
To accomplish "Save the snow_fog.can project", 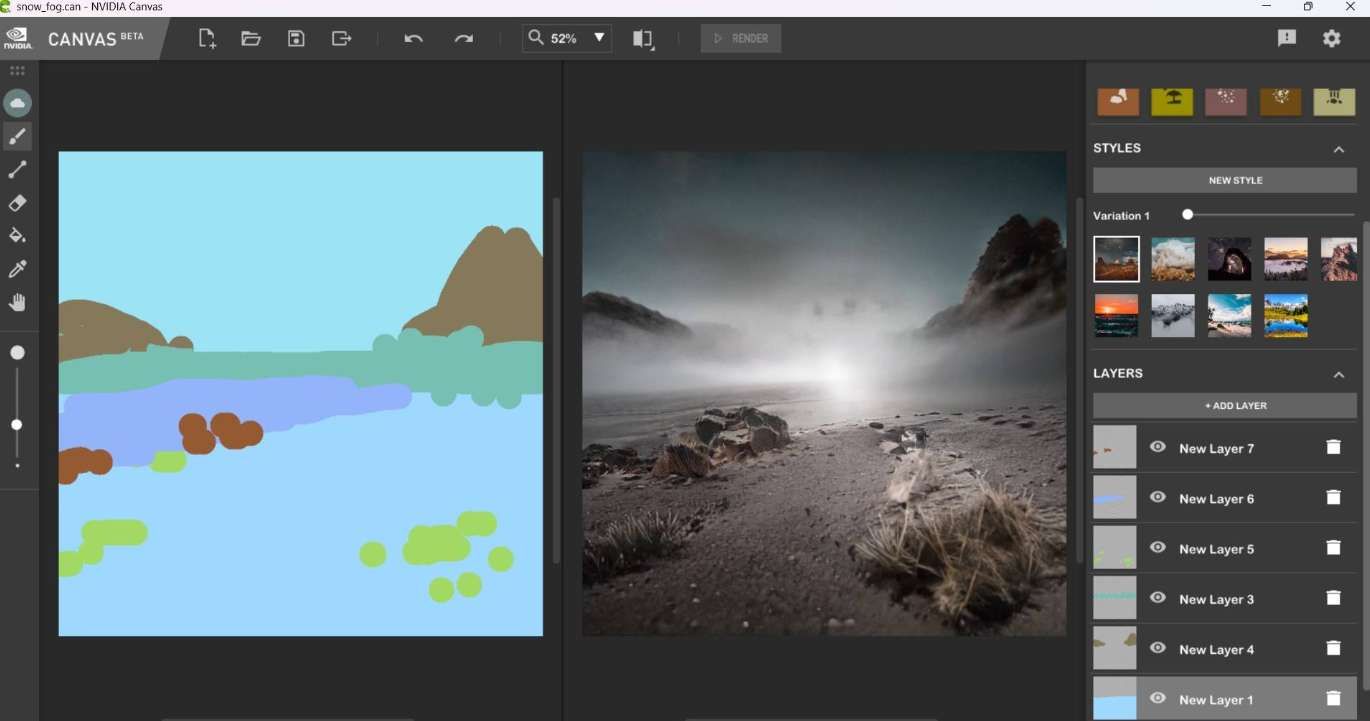I will (295, 38).
